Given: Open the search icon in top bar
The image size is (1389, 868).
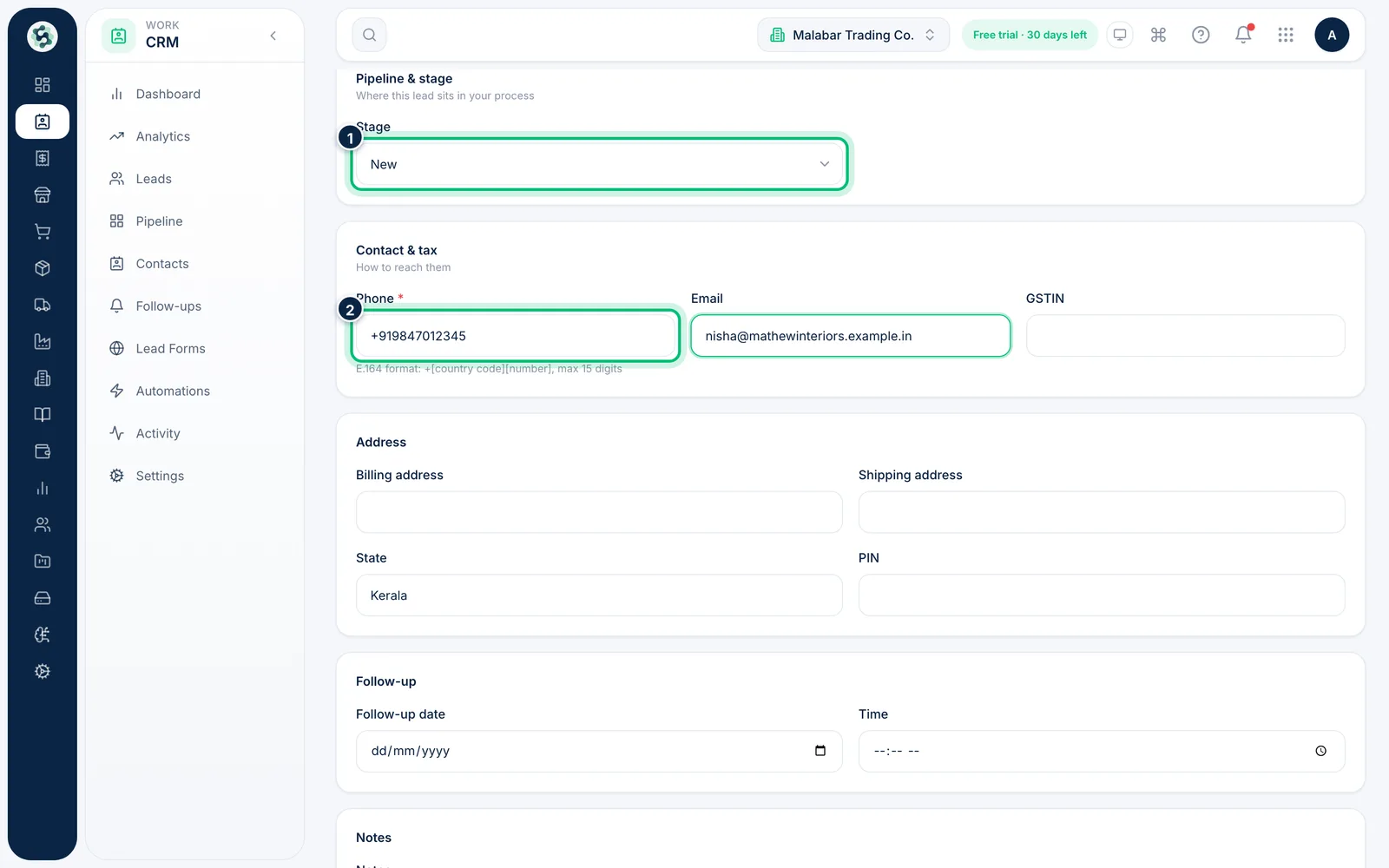Looking at the screenshot, I should click(x=369, y=35).
